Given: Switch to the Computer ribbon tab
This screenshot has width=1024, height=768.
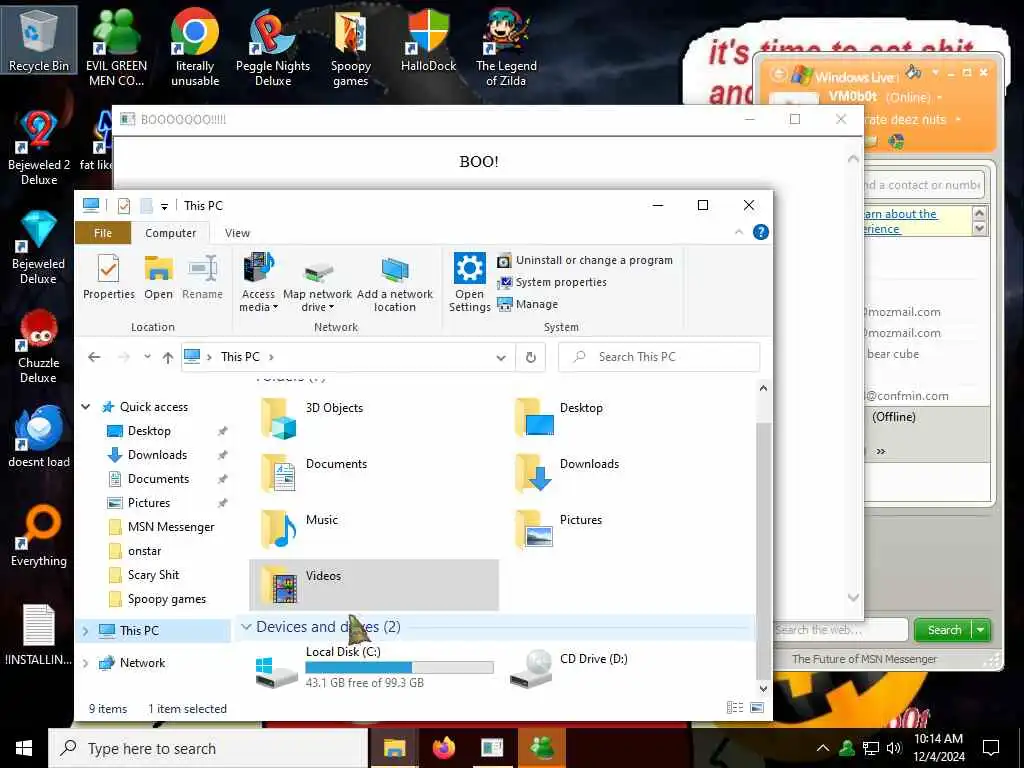Looking at the screenshot, I should click(170, 233).
